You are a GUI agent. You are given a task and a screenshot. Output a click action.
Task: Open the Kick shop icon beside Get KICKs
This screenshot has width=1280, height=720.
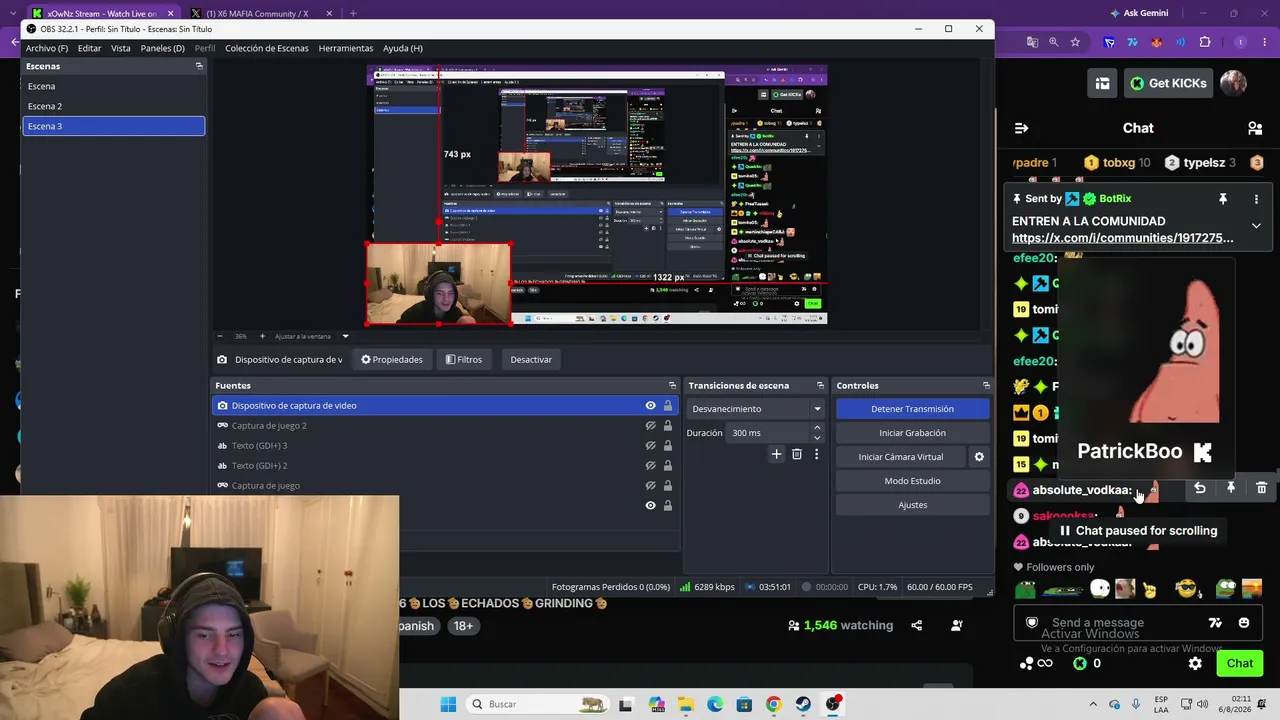pos(1102,83)
